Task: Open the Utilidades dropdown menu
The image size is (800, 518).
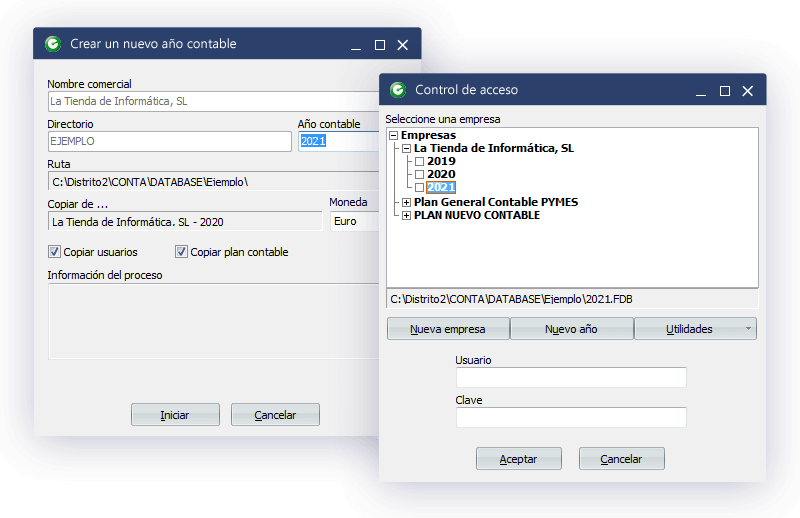Action: coord(695,329)
